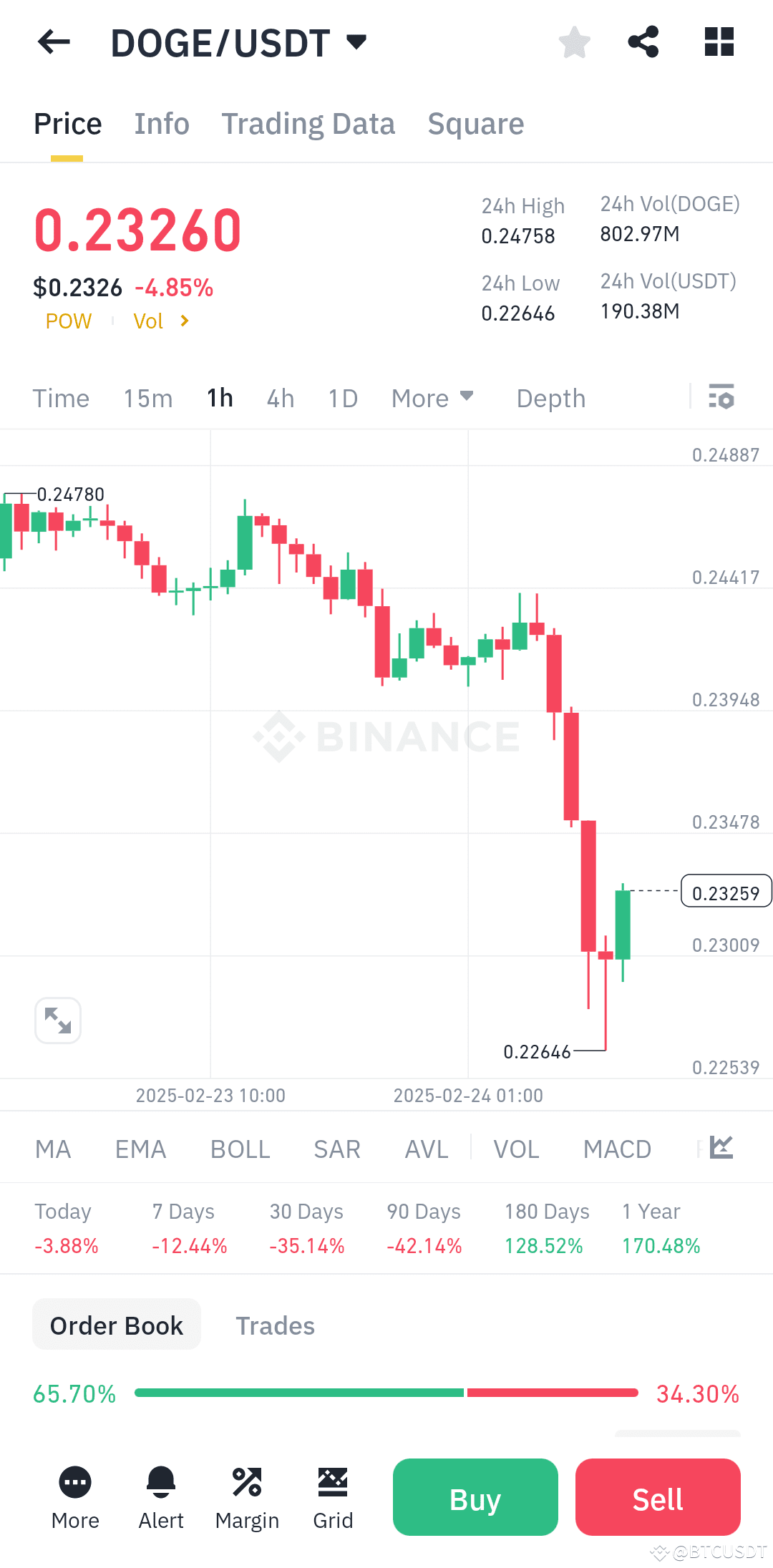Favorite DOGE/USDT using the star icon
The width and height of the screenshot is (773, 1568).
(x=574, y=42)
